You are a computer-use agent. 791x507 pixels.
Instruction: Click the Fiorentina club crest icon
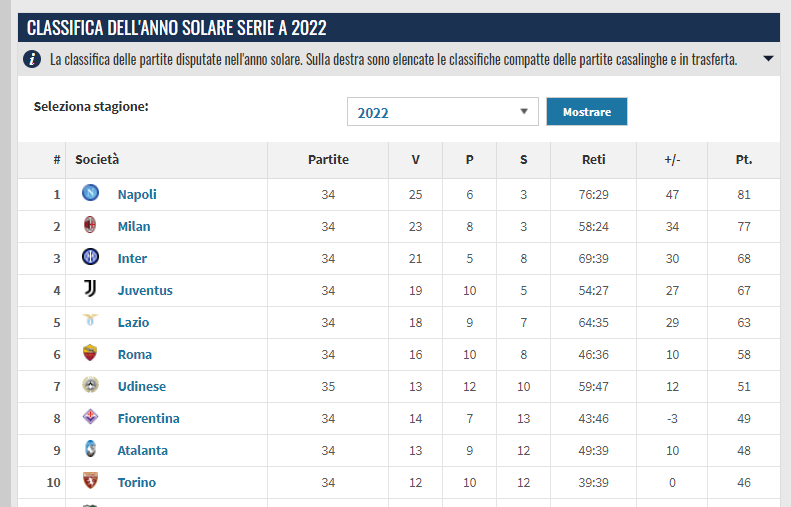(x=90, y=417)
